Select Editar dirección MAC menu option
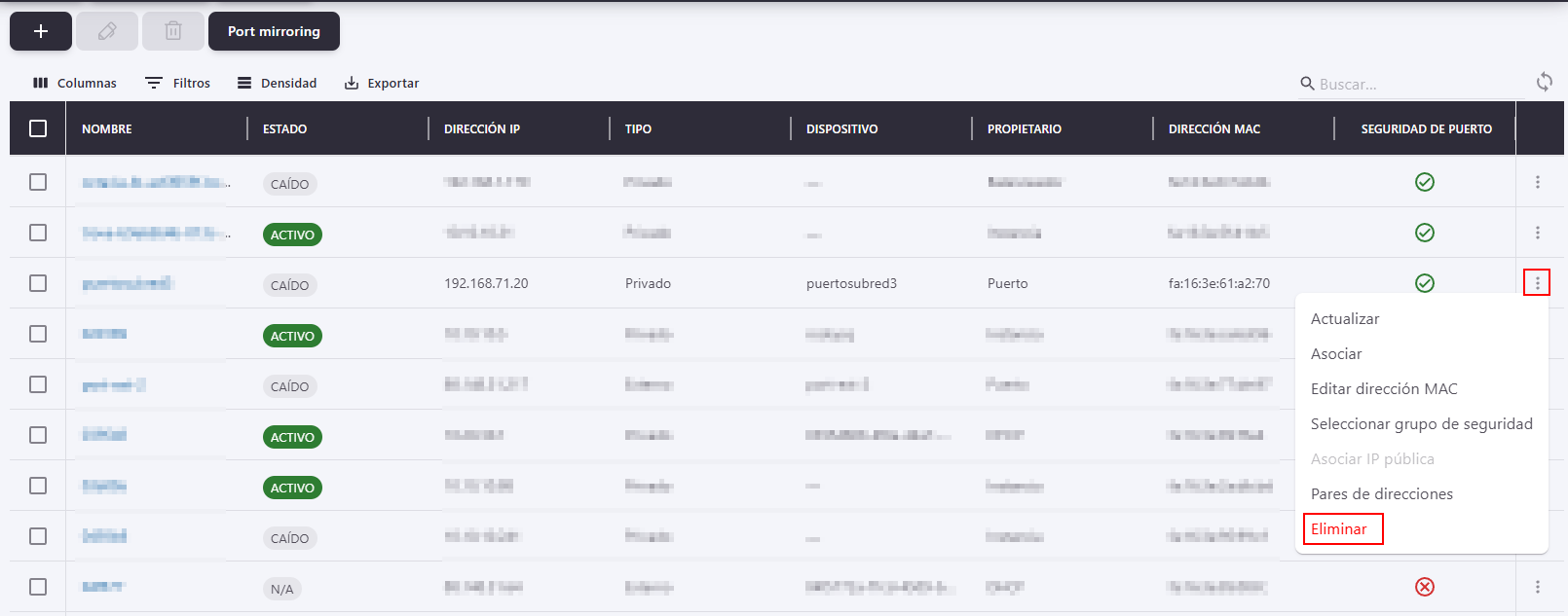The image size is (1568, 616). click(x=1384, y=389)
